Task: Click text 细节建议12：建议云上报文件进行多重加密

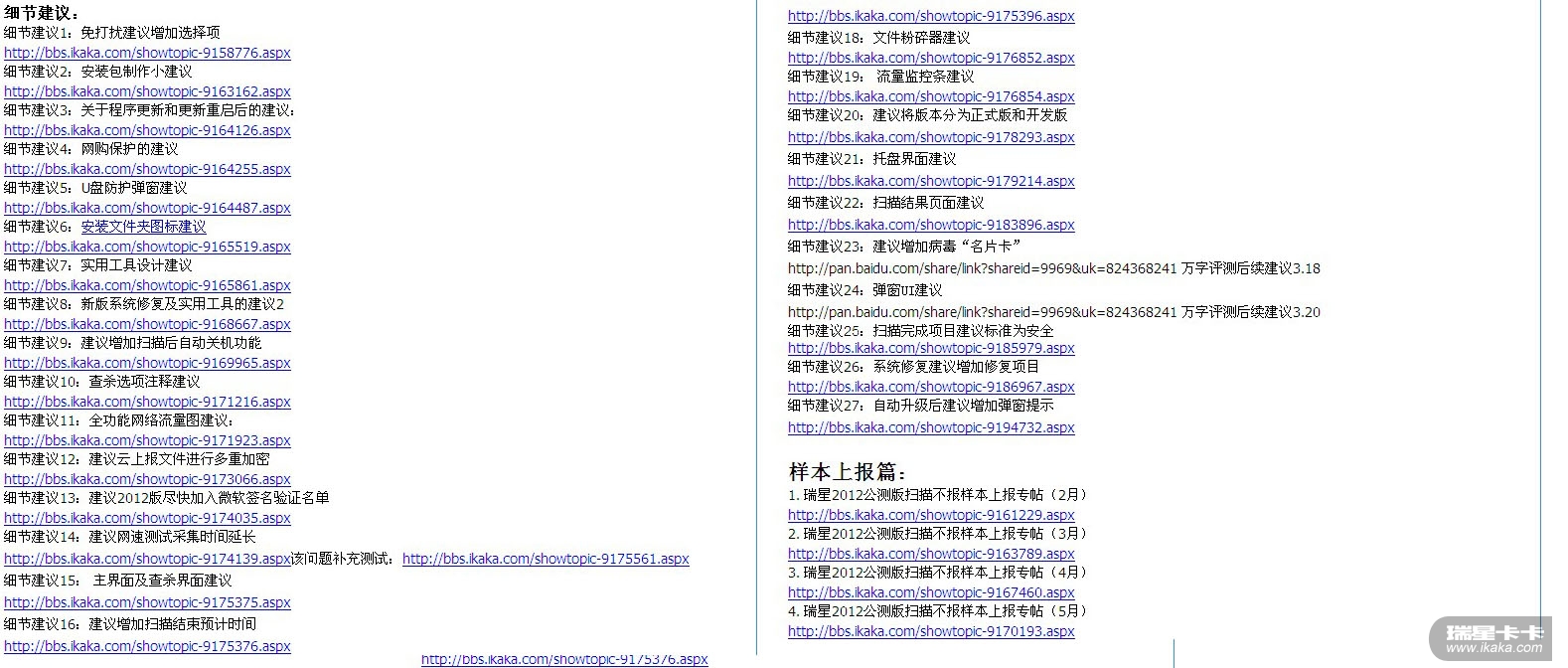Action: (x=137, y=459)
